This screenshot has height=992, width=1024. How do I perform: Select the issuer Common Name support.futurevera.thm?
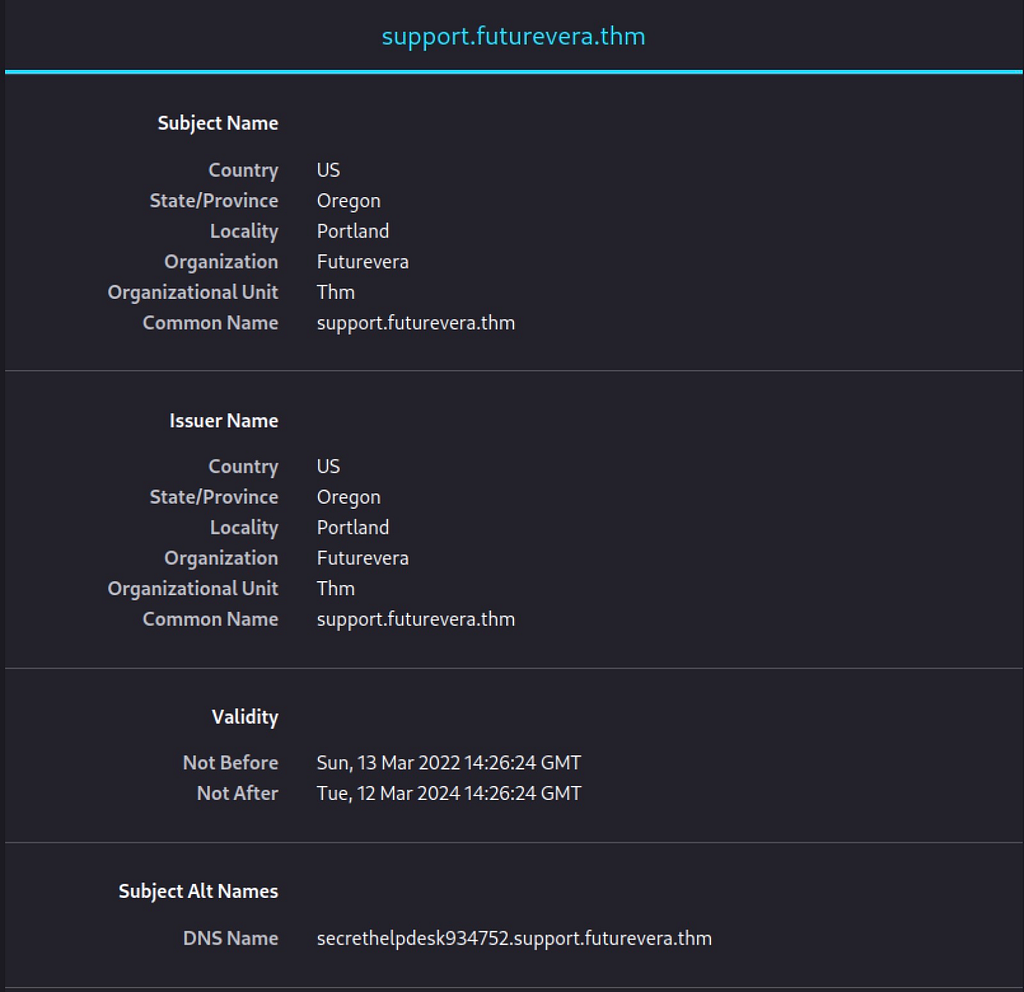click(x=416, y=620)
